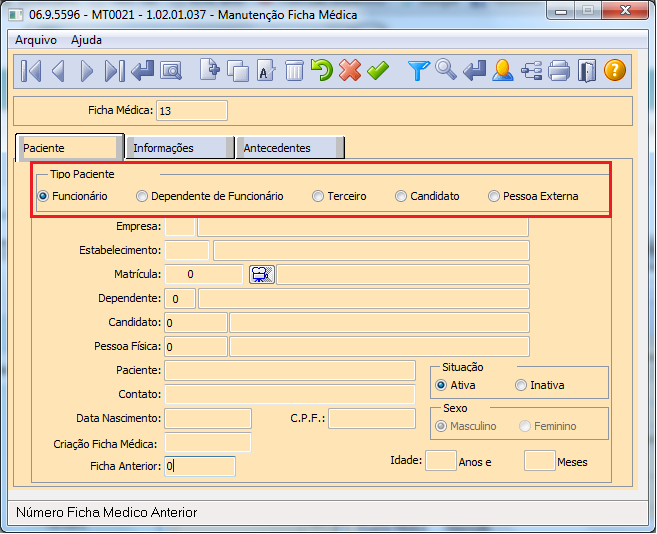Click the C.P.F. field

[x=372, y=418]
